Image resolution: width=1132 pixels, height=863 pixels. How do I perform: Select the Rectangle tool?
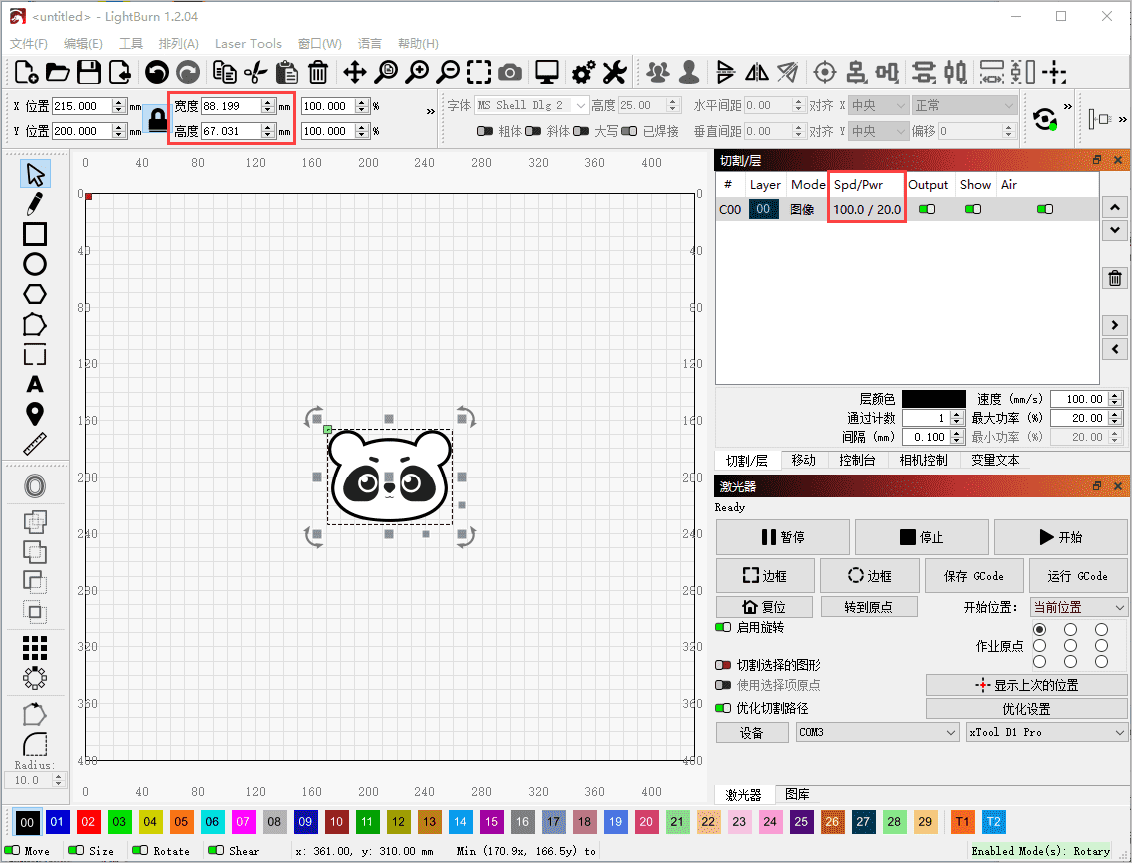[x=35, y=234]
